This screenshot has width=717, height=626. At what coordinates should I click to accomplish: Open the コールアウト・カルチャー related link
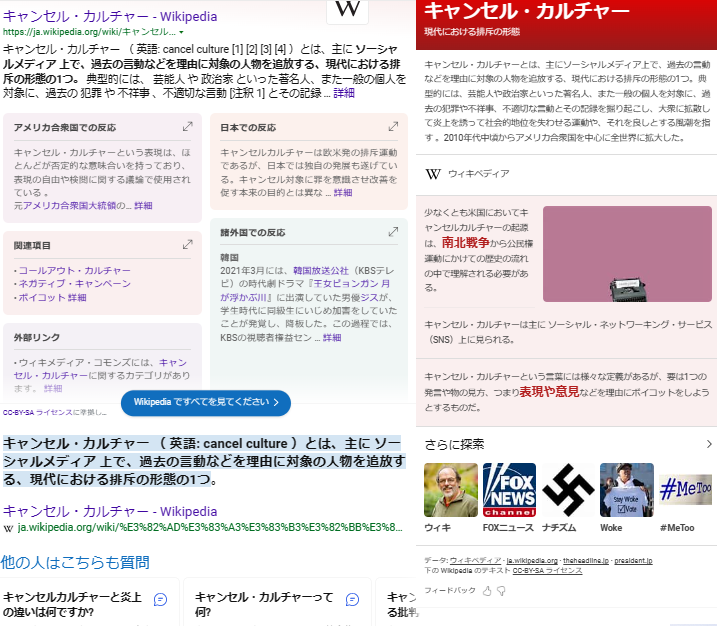click(x=75, y=270)
